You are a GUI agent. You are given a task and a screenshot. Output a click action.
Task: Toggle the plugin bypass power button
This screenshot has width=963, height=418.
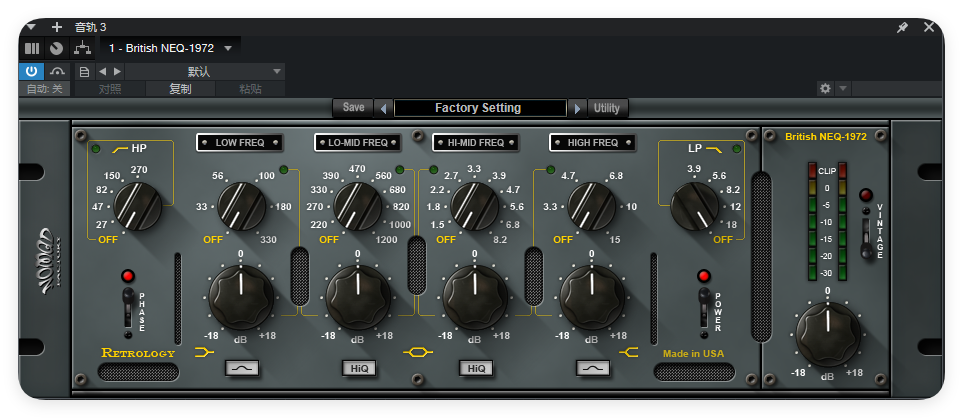(x=31, y=71)
